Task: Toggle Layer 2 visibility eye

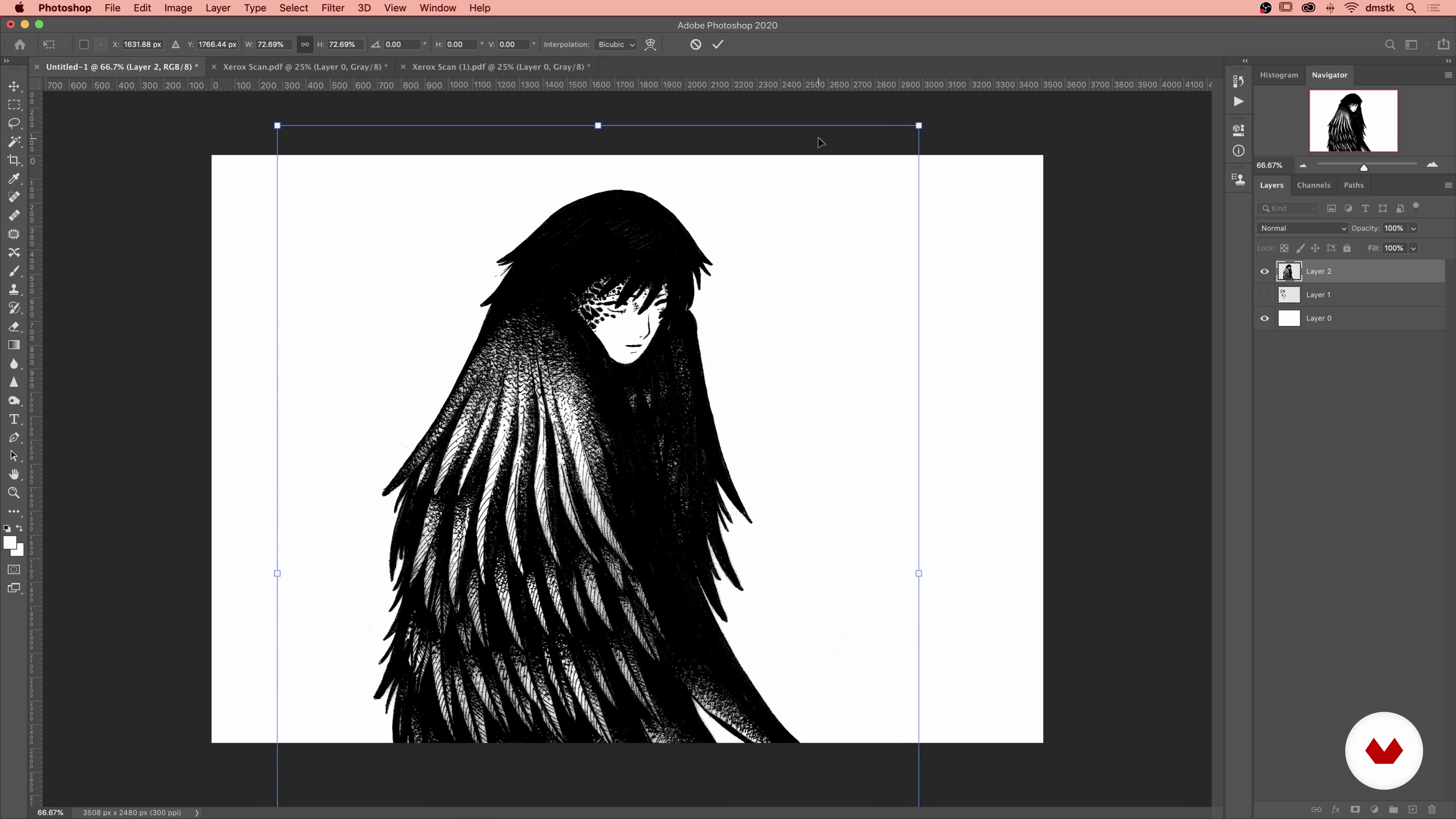Action: [1265, 271]
